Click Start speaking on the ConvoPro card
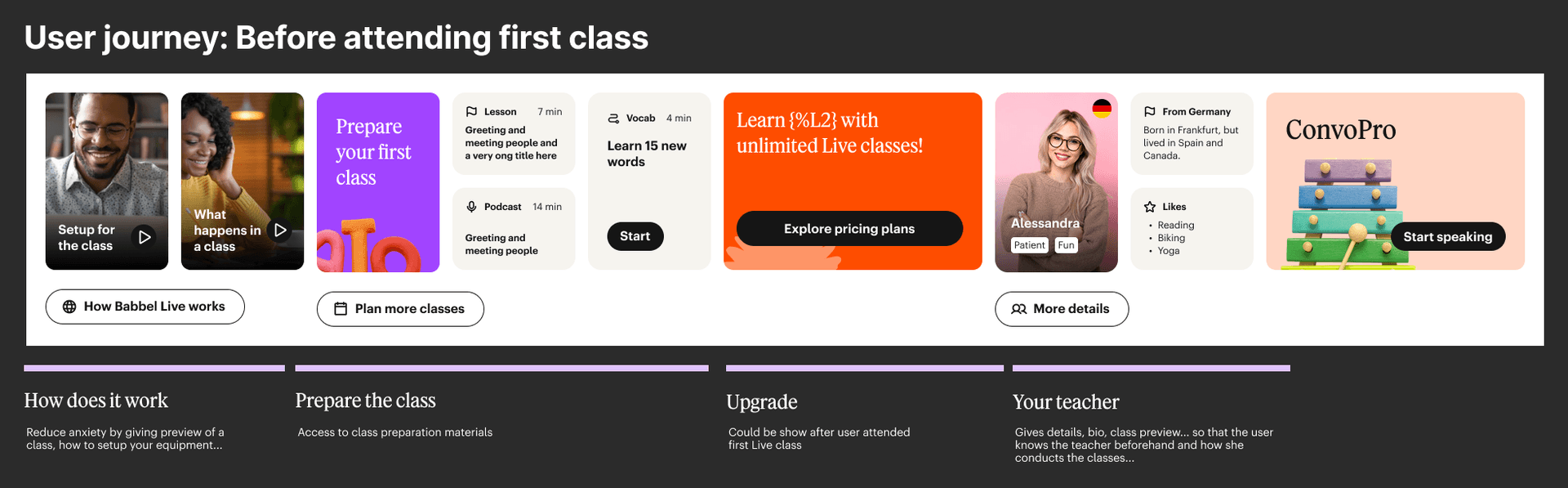Screen dimensions: 1568x488 coord(1448,236)
